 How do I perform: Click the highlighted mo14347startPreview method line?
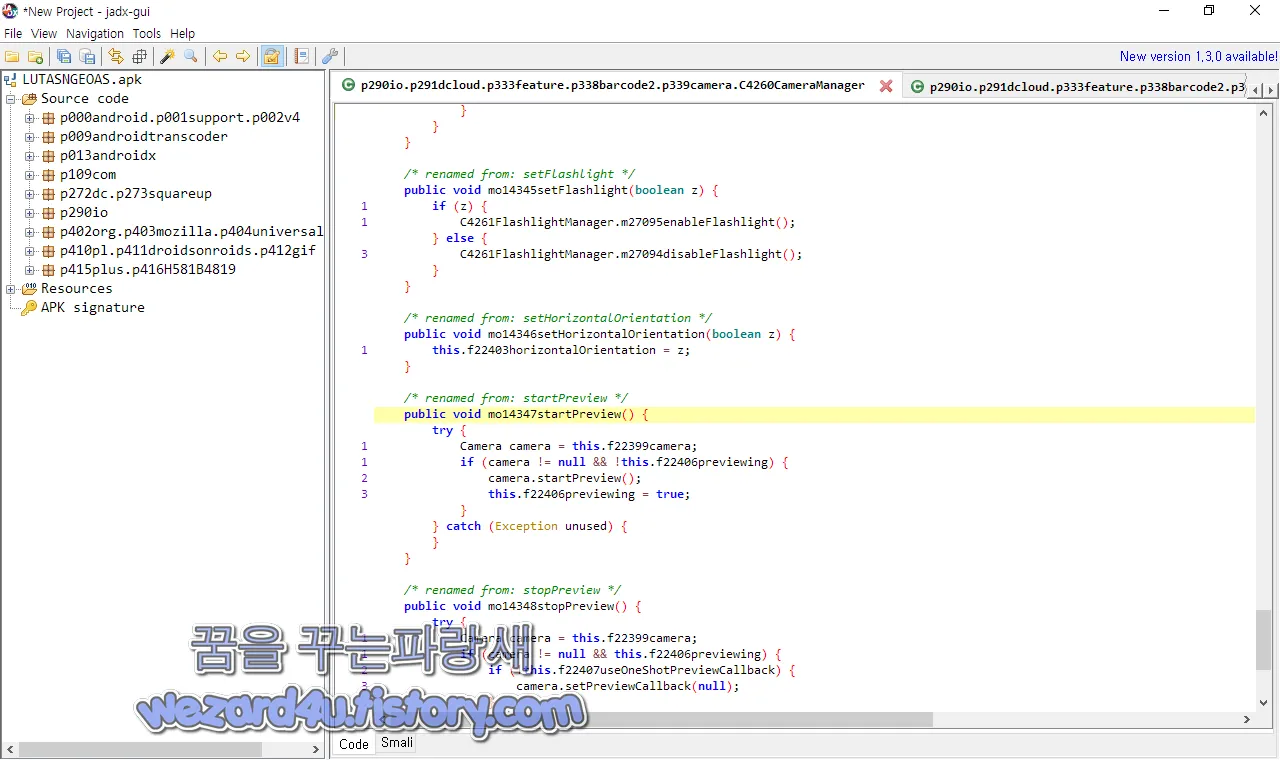coord(814,414)
